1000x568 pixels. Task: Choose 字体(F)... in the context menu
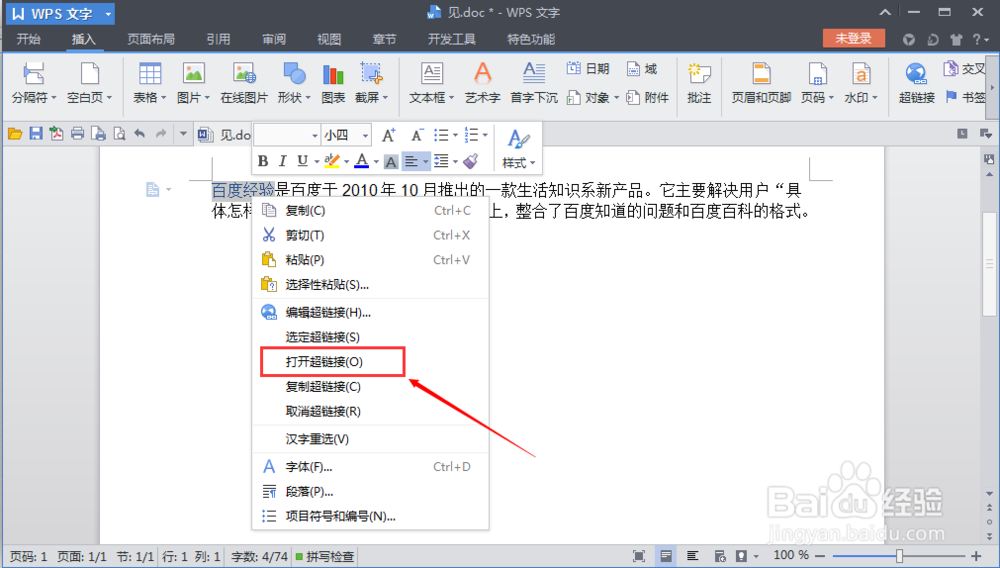coord(371,467)
